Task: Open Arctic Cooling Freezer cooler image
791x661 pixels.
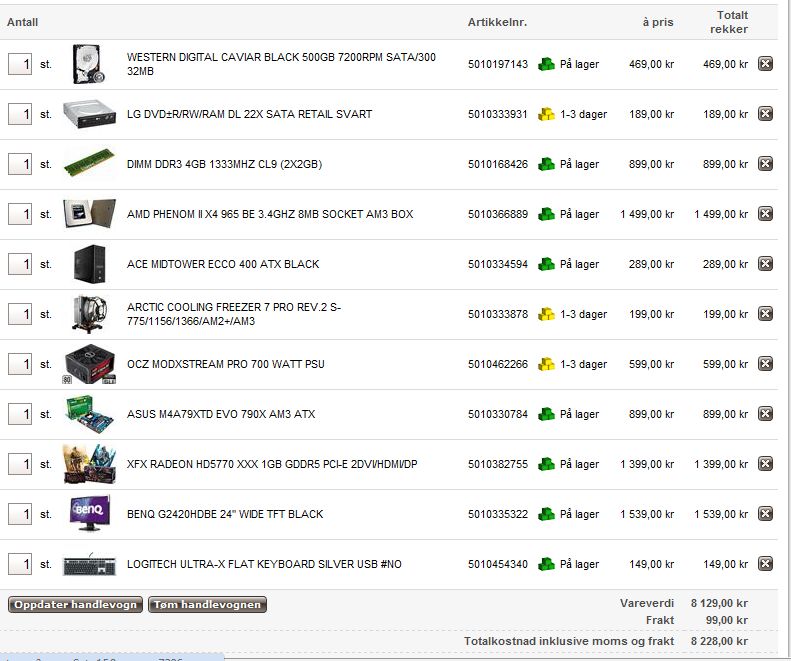Action: coord(89,314)
